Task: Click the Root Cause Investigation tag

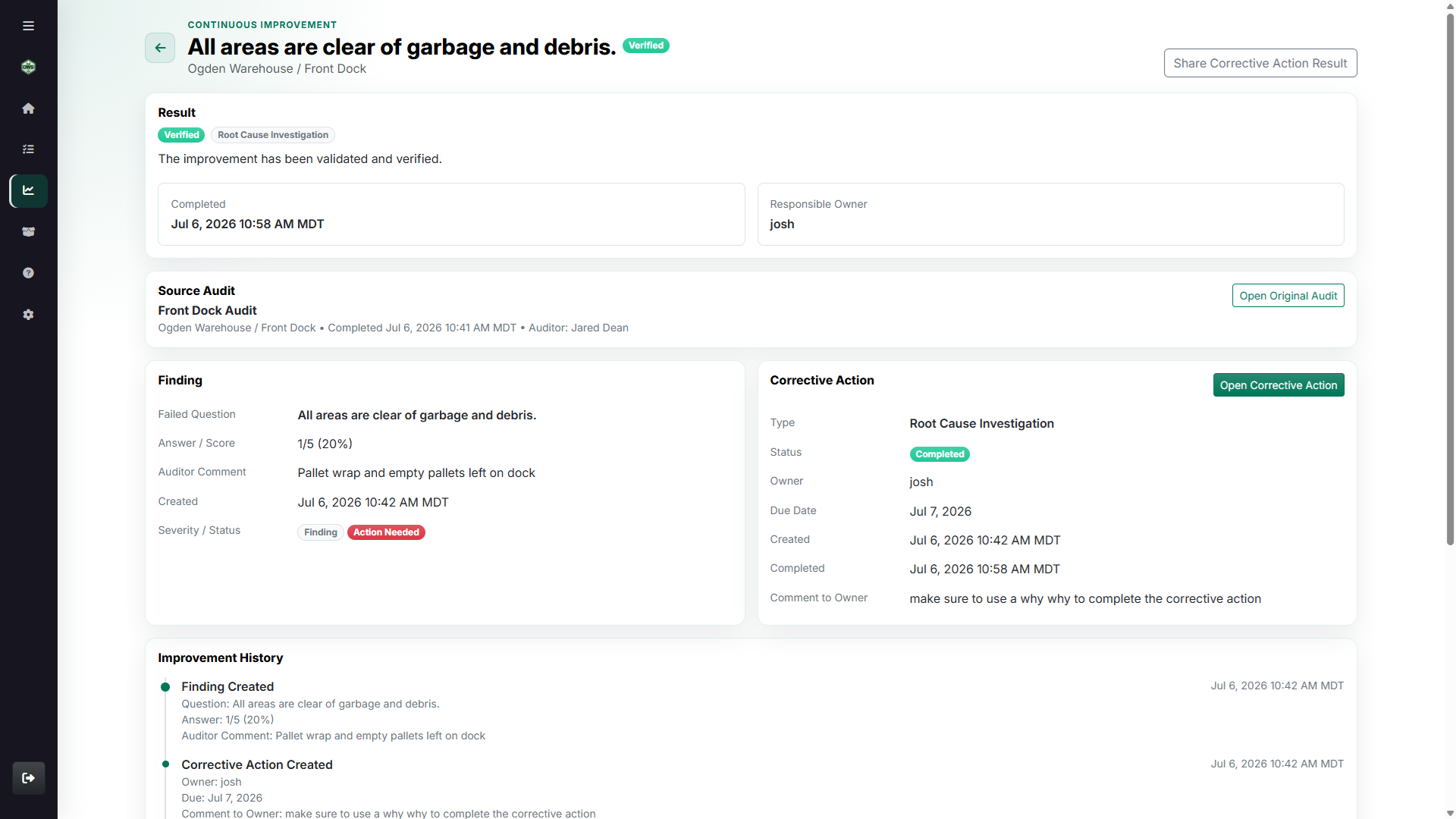Action: [273, 135]
